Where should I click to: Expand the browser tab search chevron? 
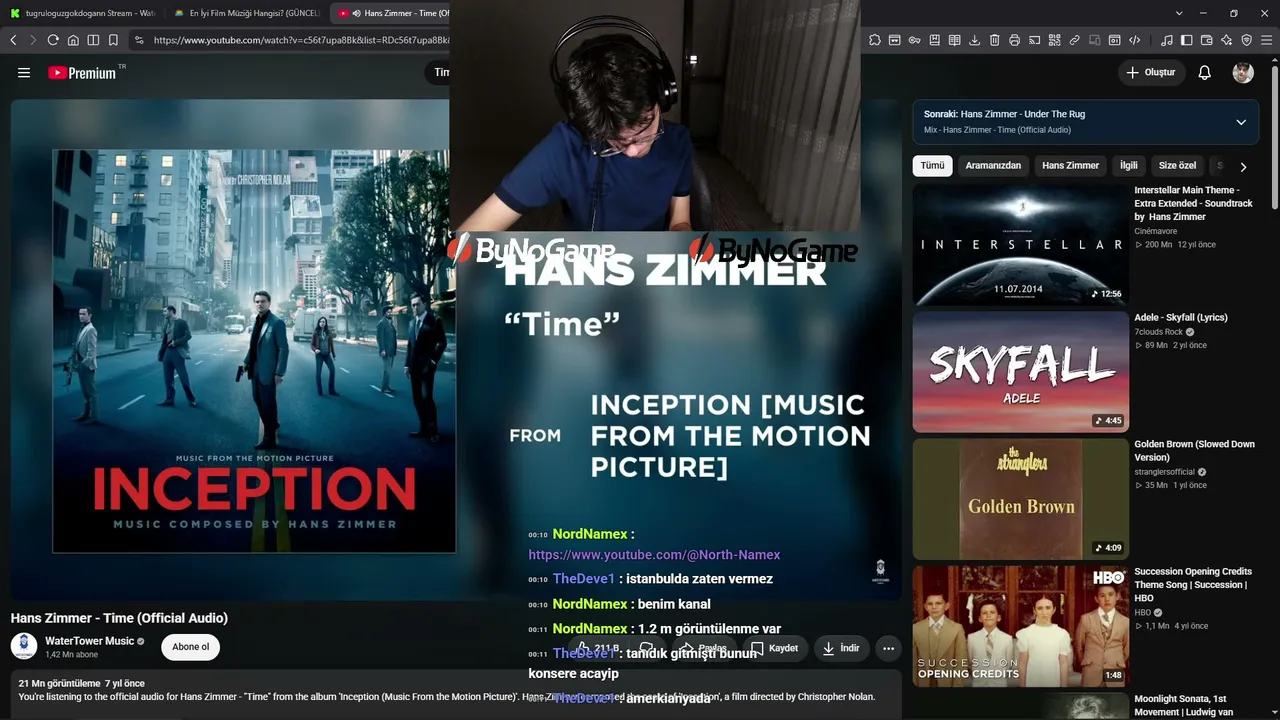tap(1179, 13)
